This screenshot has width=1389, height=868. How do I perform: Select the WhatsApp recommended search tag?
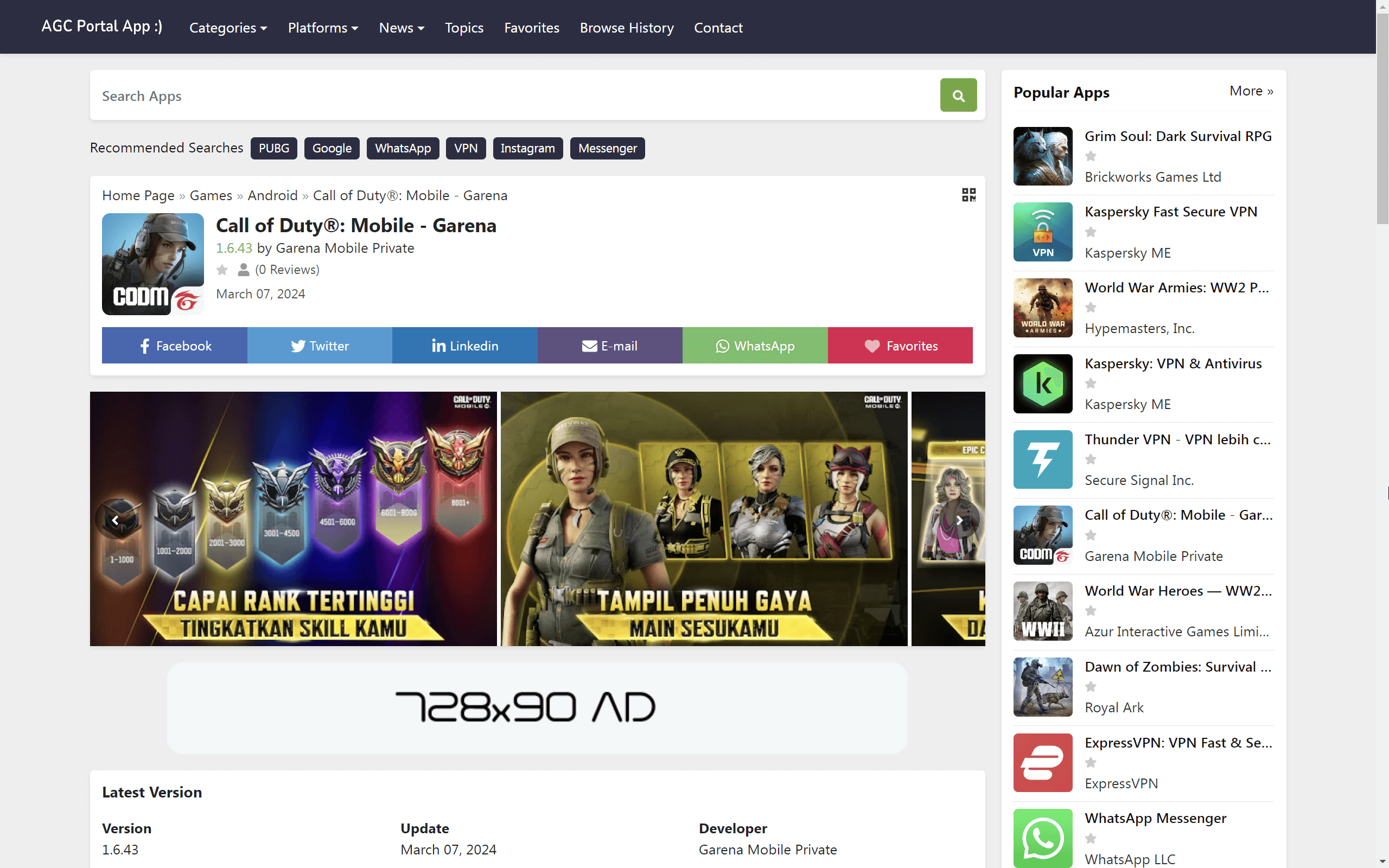(x=403, y=148)
